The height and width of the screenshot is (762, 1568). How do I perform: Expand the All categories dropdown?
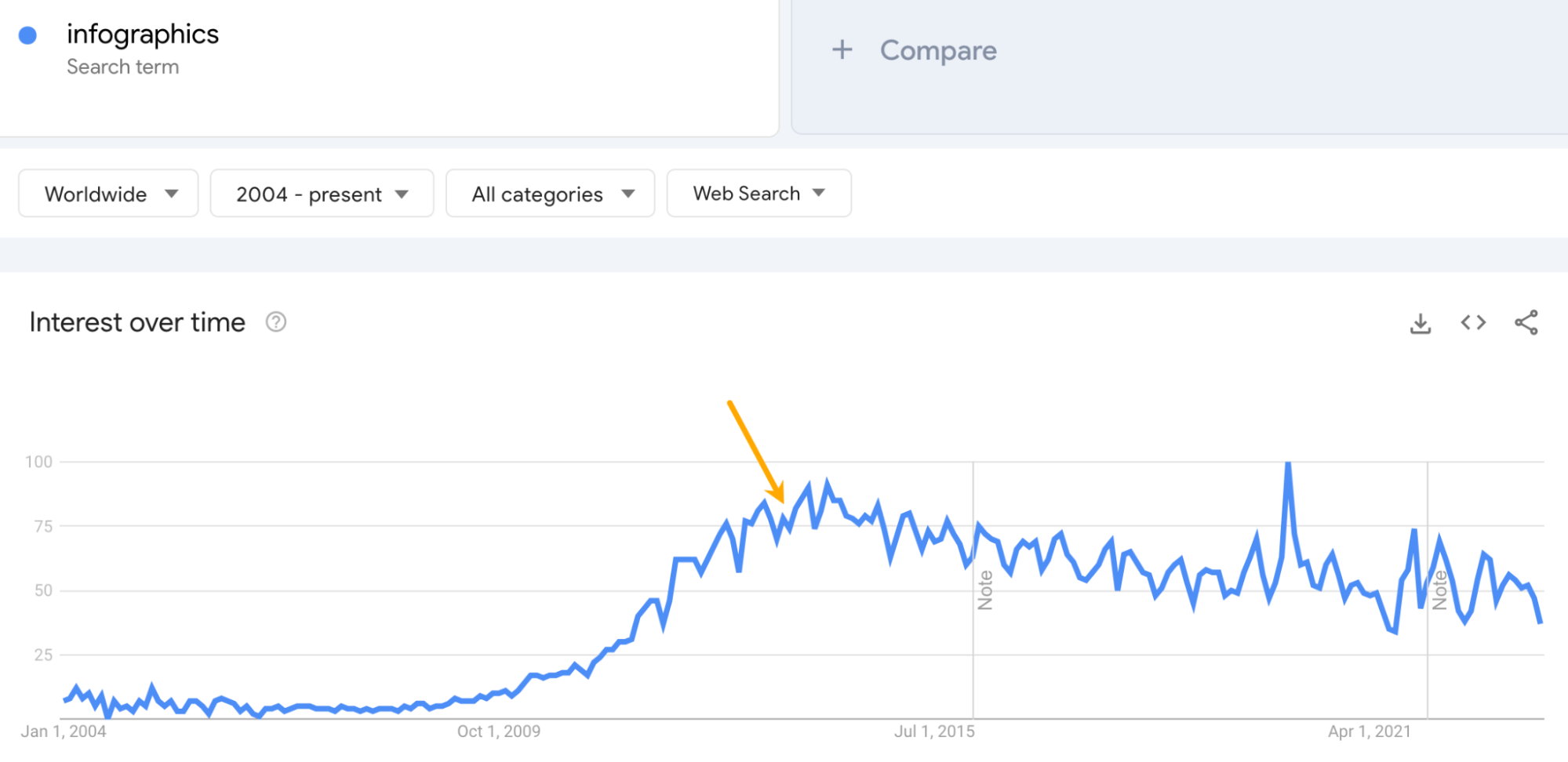(x=537, y=194)
